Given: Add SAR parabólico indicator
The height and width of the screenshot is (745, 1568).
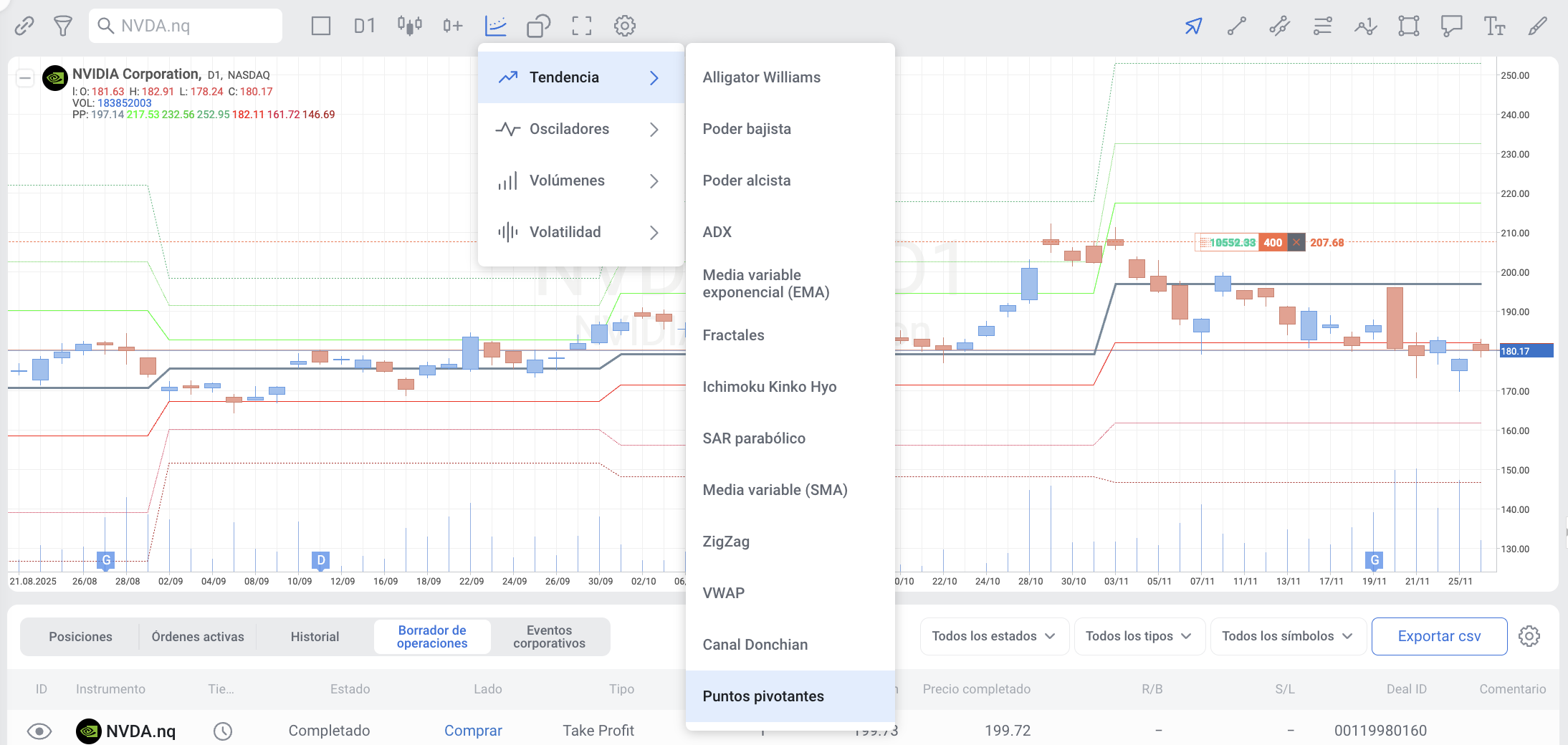Looking at the screenshot, I should [790, 438].
